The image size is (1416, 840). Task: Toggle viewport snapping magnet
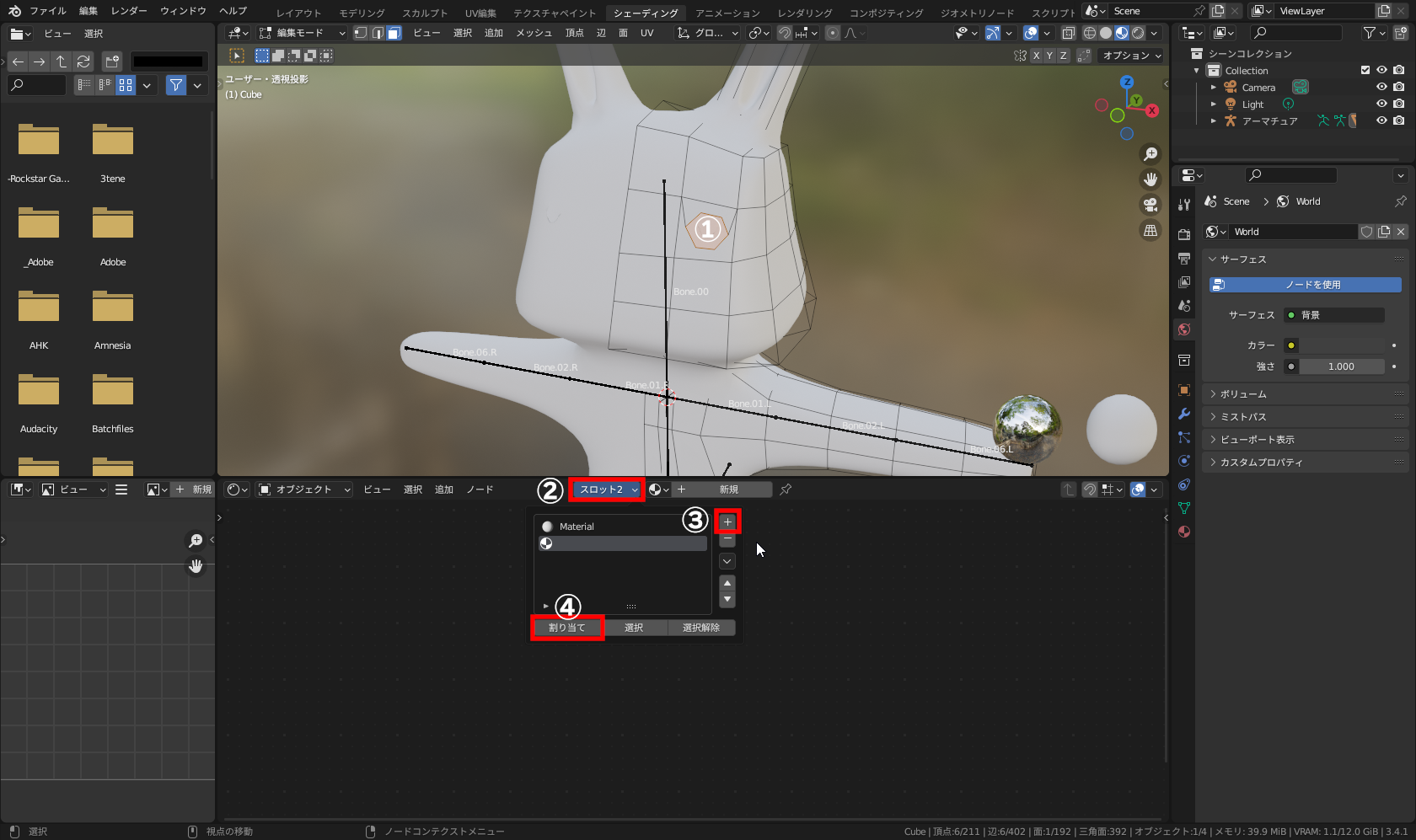pyautogui.click(x=784, y=33)
